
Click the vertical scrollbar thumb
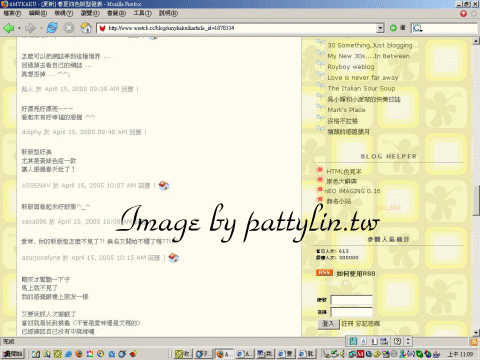(476, 201)
